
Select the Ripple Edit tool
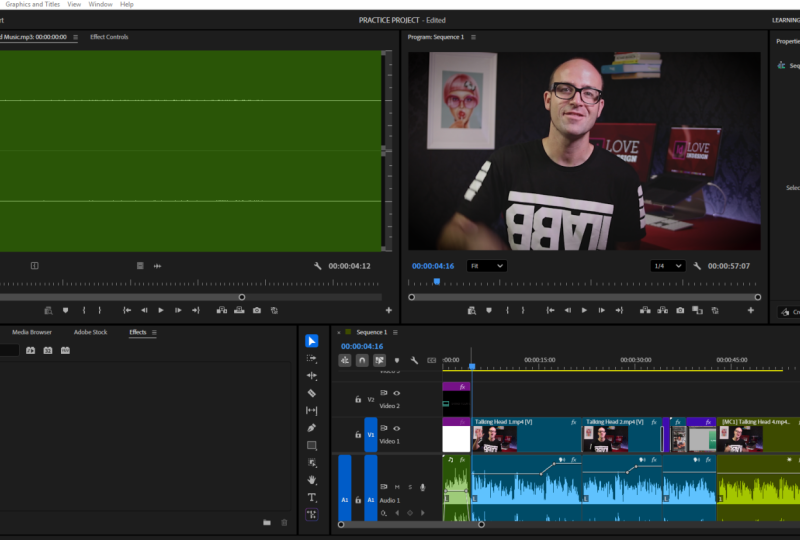(312, 376)
